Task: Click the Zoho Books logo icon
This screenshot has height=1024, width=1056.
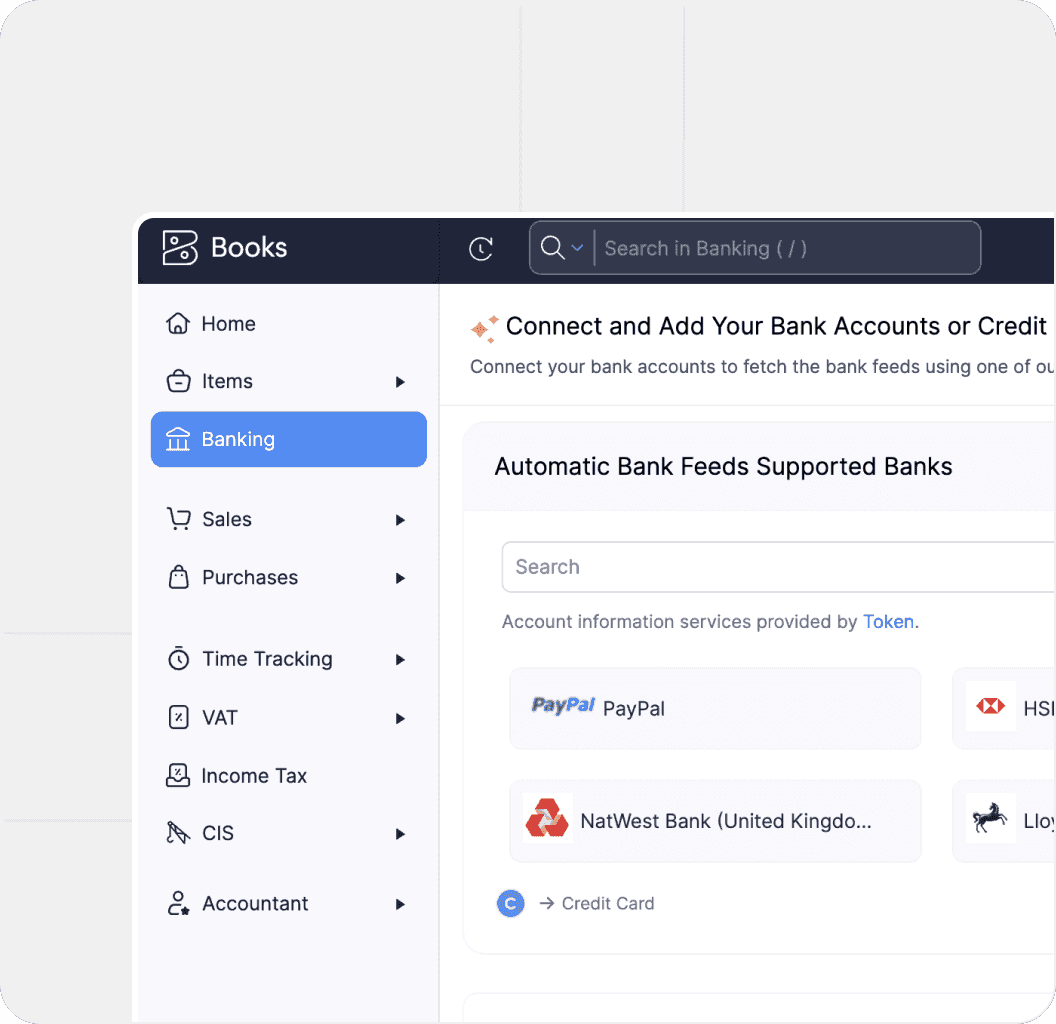Action: pyautogui.click(x=180, y=247)
